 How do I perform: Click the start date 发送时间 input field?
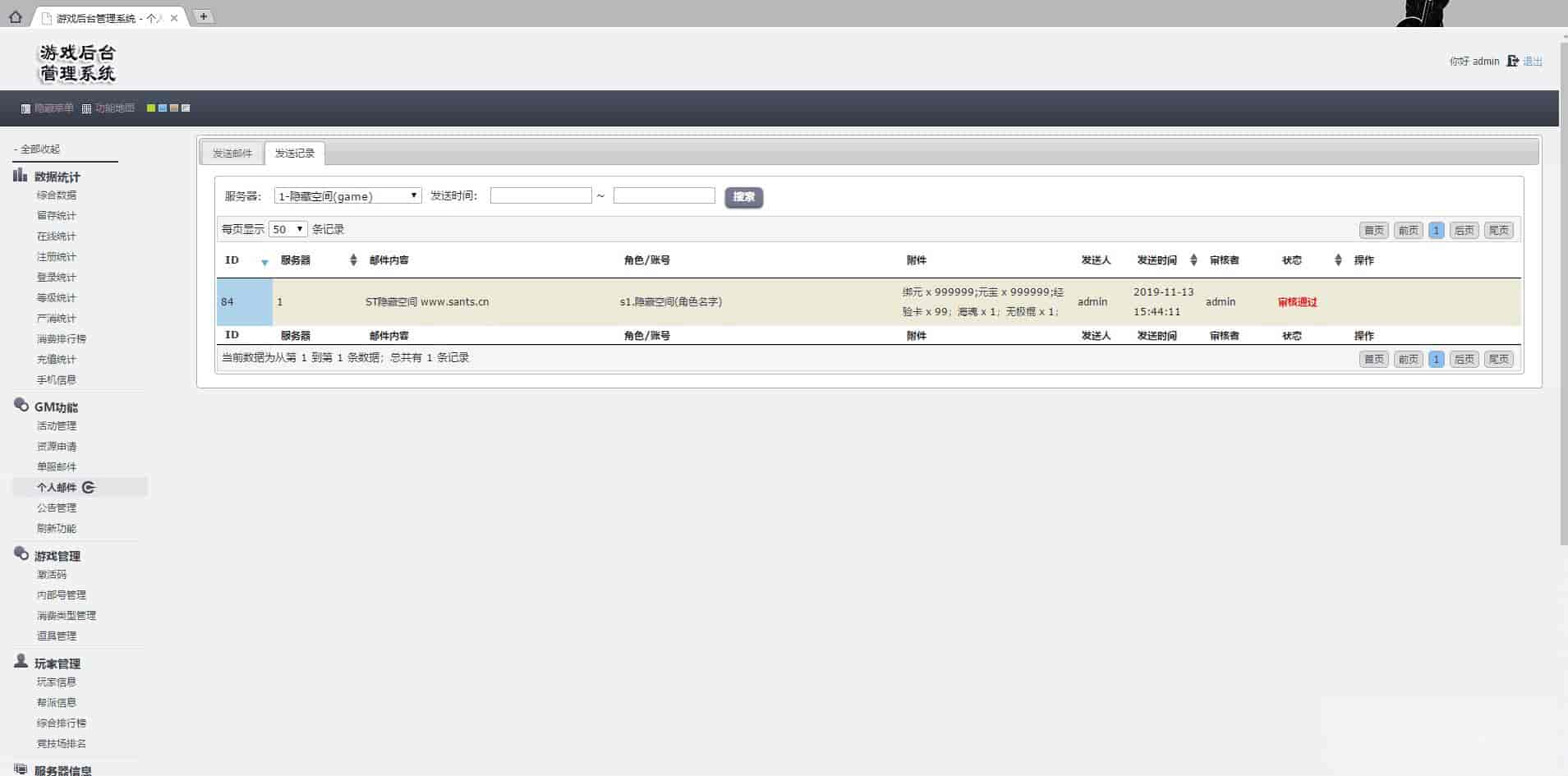click(x=540, y=195)
